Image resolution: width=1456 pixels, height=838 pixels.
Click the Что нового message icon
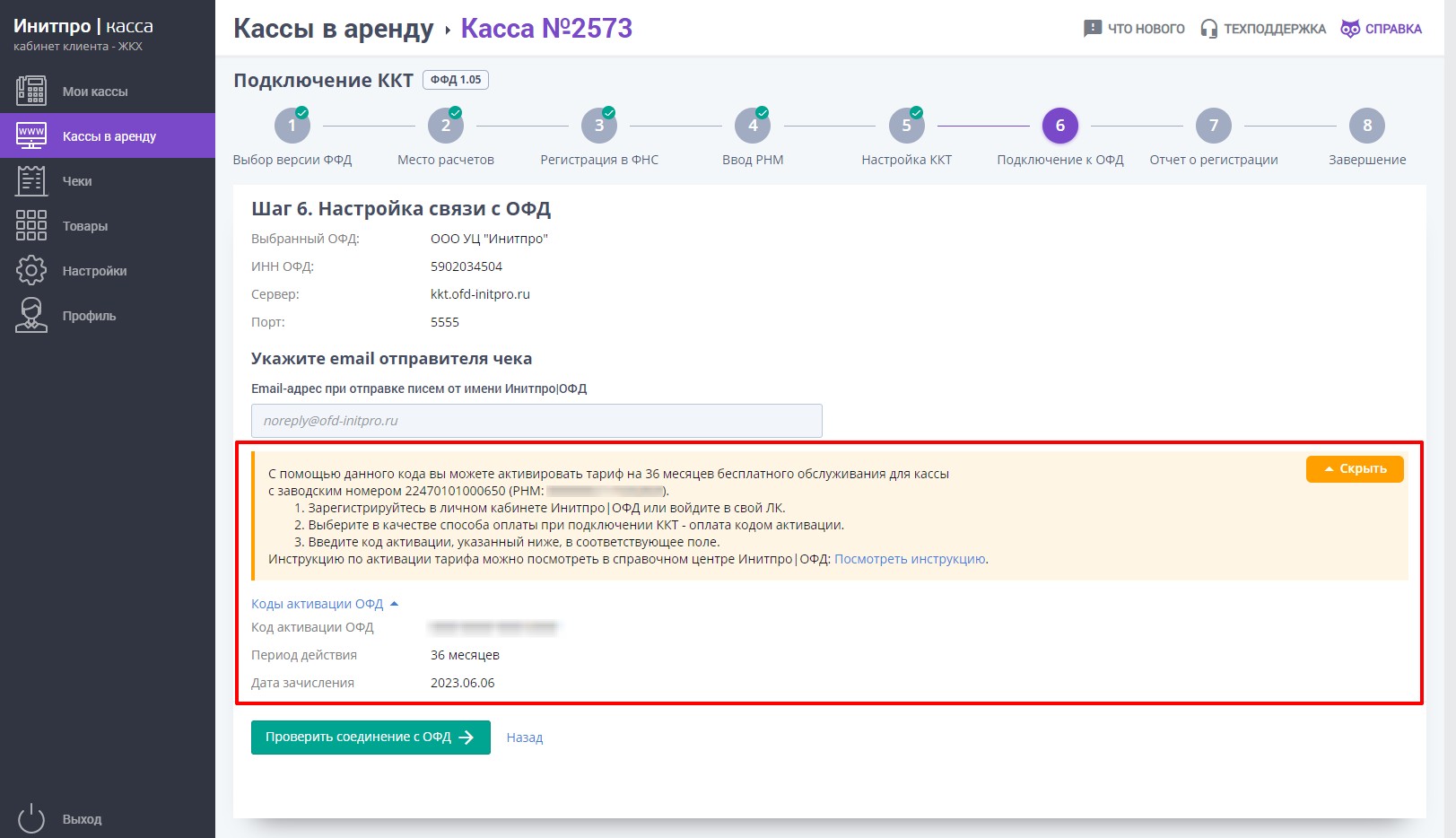point(1092,29)
